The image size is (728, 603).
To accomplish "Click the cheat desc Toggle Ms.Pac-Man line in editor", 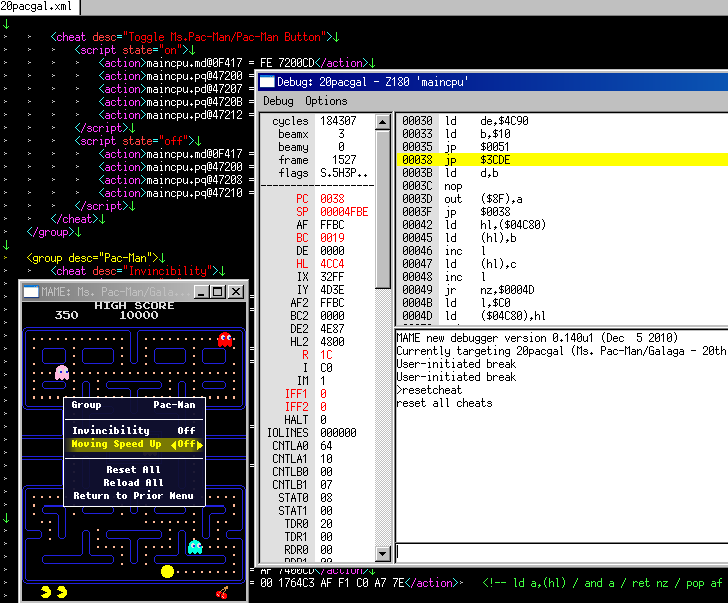I will (195, 37).
